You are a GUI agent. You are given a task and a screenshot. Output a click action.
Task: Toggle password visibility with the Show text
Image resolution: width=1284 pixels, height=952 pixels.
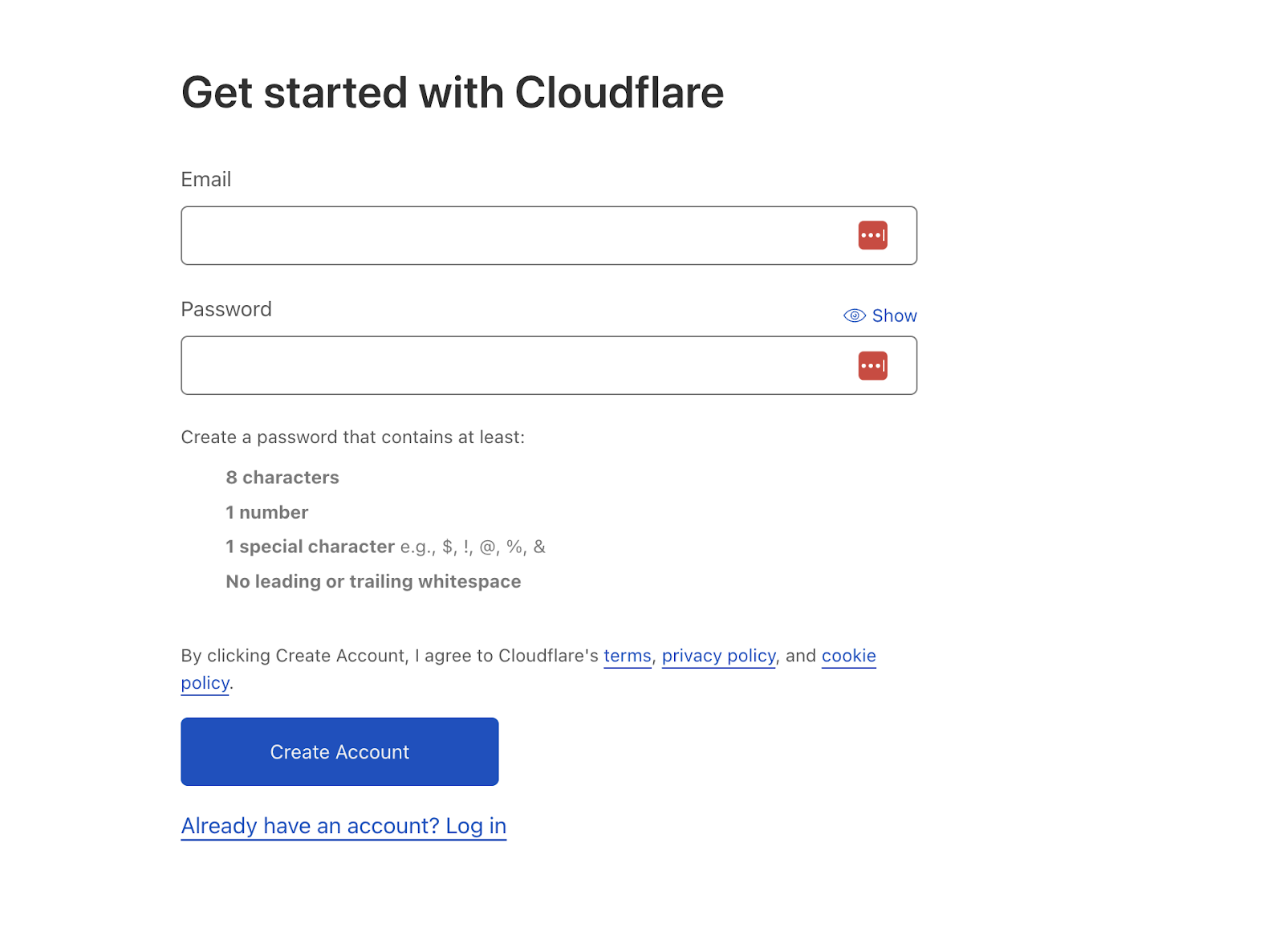coord(894,315)
